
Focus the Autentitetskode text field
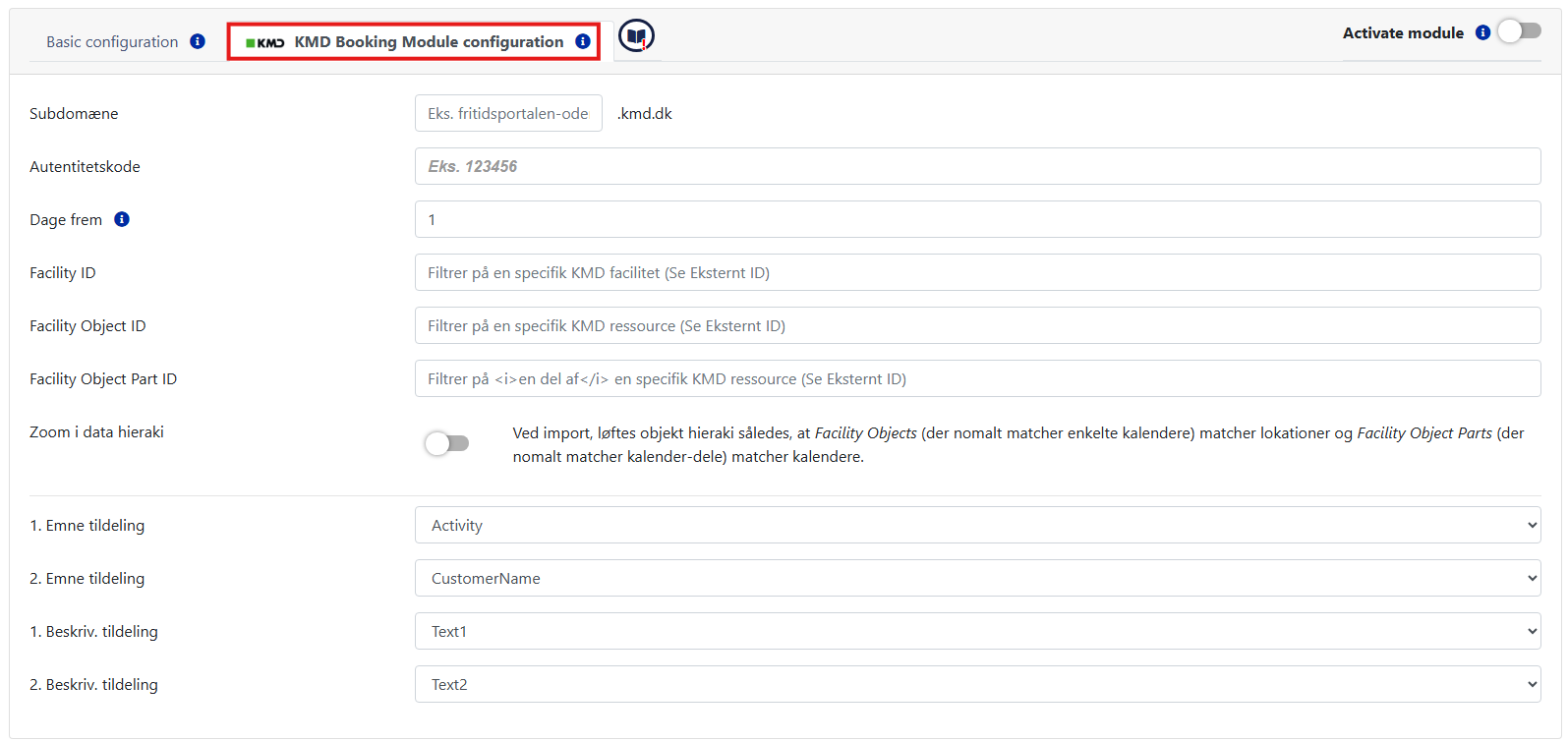click(x=977, y=166)
